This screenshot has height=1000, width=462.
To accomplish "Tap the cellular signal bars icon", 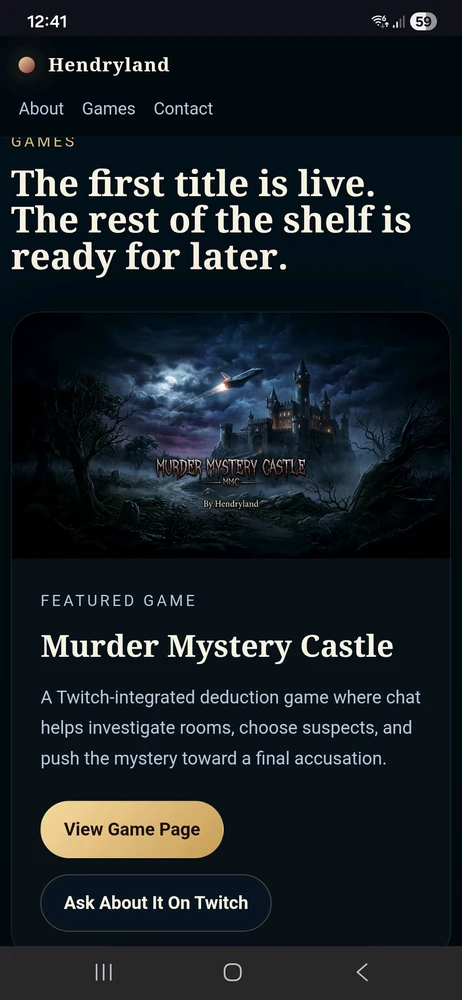I will point(399,22).
